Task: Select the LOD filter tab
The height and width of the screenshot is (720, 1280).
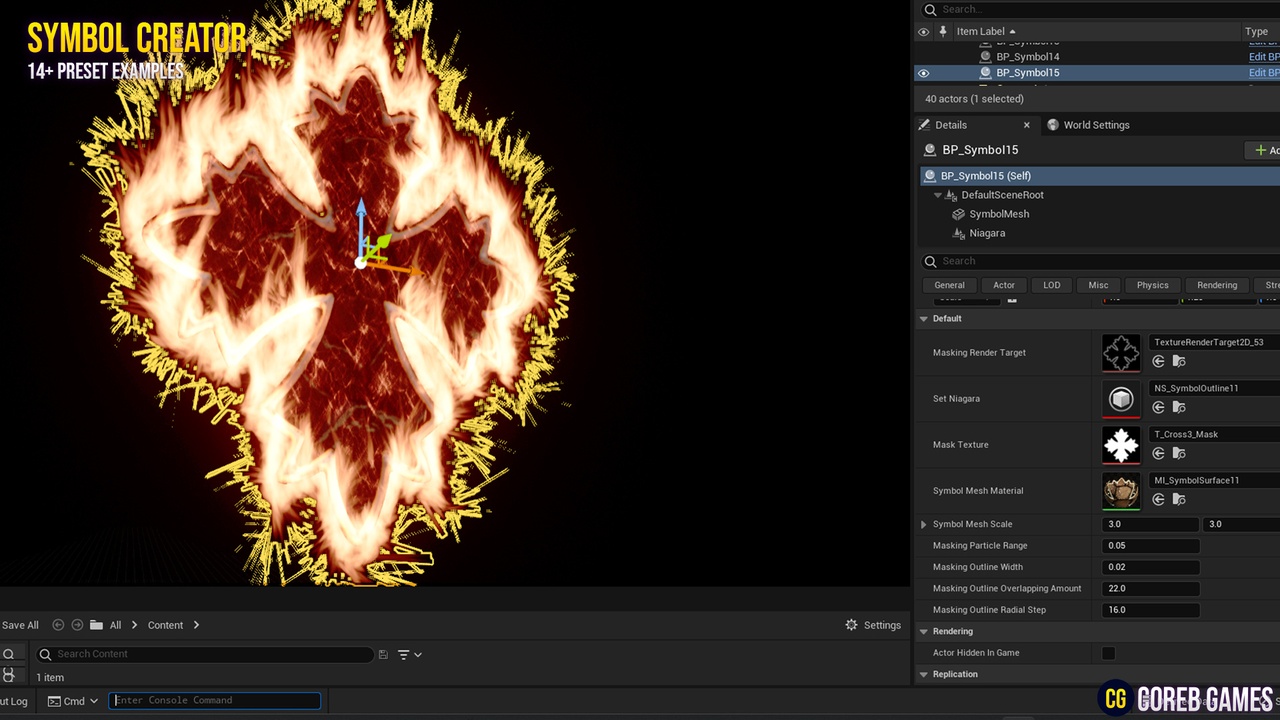Action: click(x=1052, y=285)
